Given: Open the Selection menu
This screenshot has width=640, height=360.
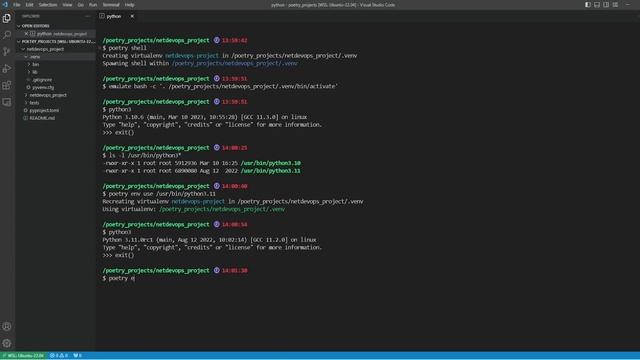Looking at the screenshot, I should pos(48,5).
